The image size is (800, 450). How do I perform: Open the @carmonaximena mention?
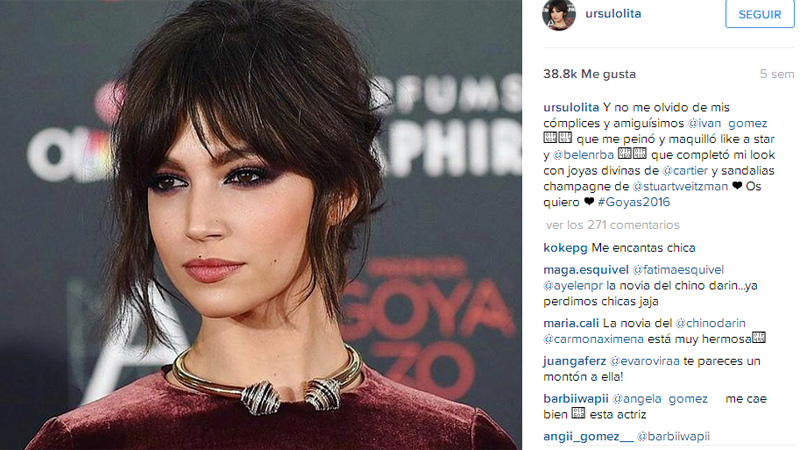(593, 339)
